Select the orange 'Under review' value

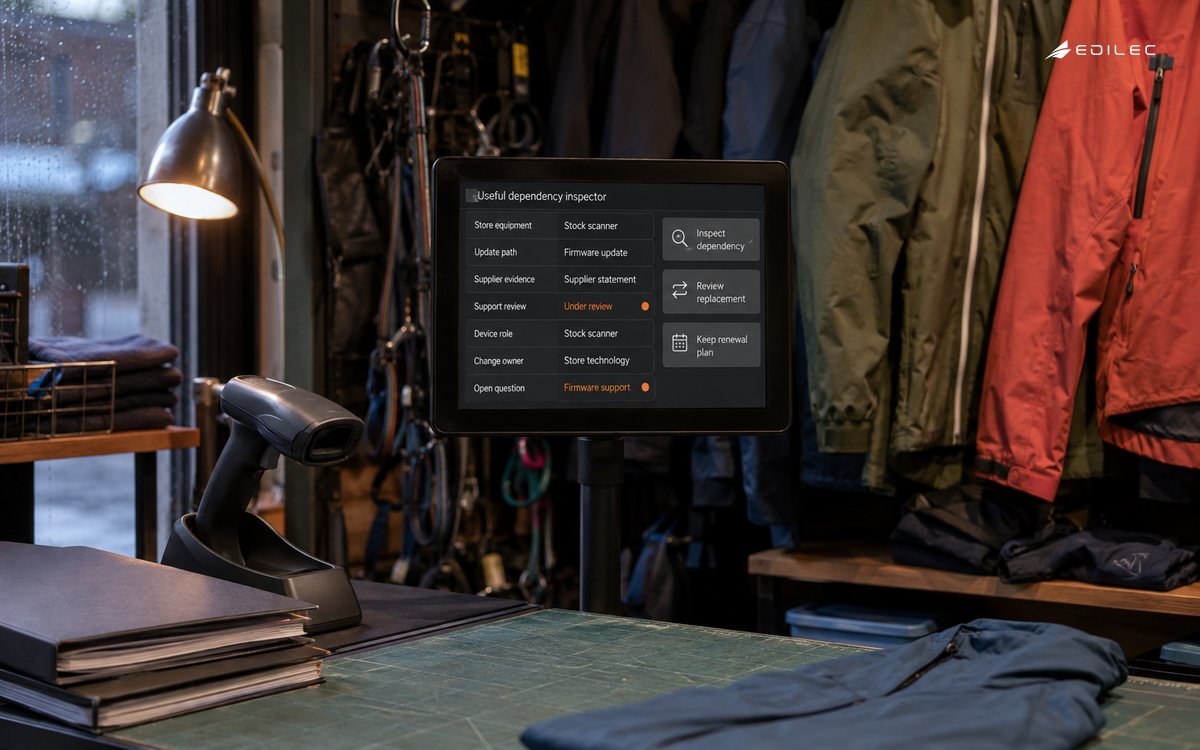tap(588, 306)
